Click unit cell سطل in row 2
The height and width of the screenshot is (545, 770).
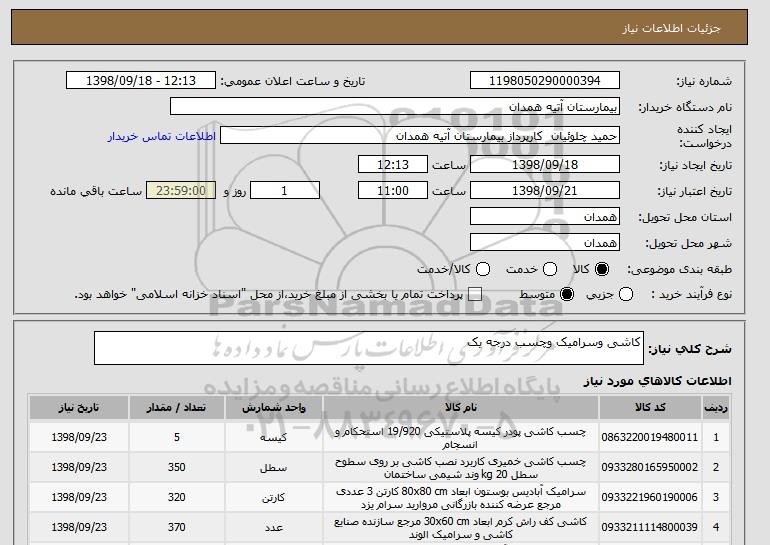click(273, 467)
